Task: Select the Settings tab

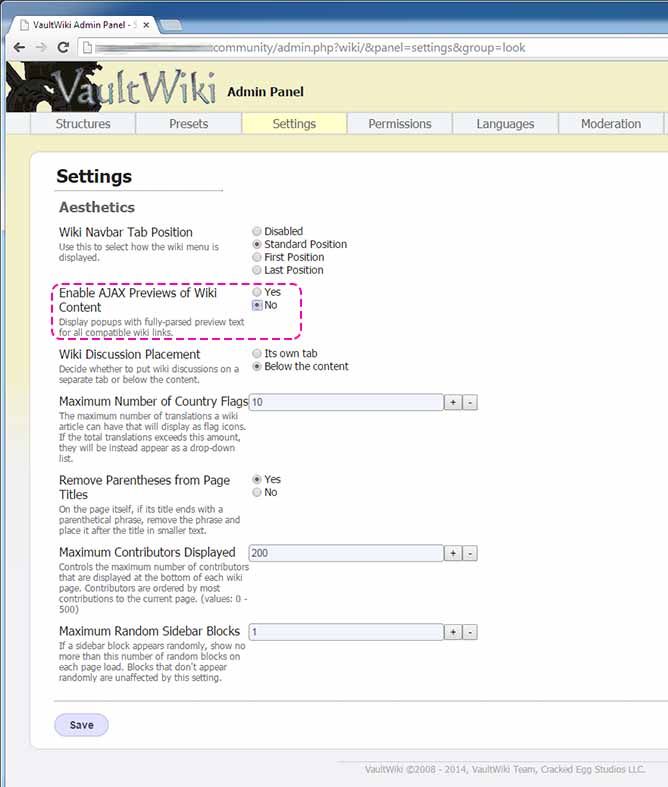Action: pyautogui.click(x=294, y=123)
